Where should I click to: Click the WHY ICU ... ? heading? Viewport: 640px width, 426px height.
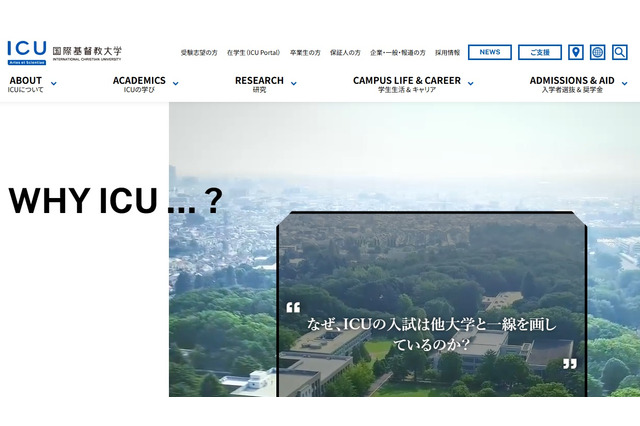pyautogui.click(x=116, y=200)
